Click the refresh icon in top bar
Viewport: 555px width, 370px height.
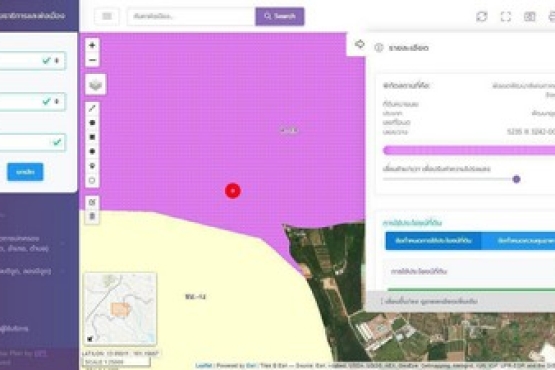(x=482, y=17)
